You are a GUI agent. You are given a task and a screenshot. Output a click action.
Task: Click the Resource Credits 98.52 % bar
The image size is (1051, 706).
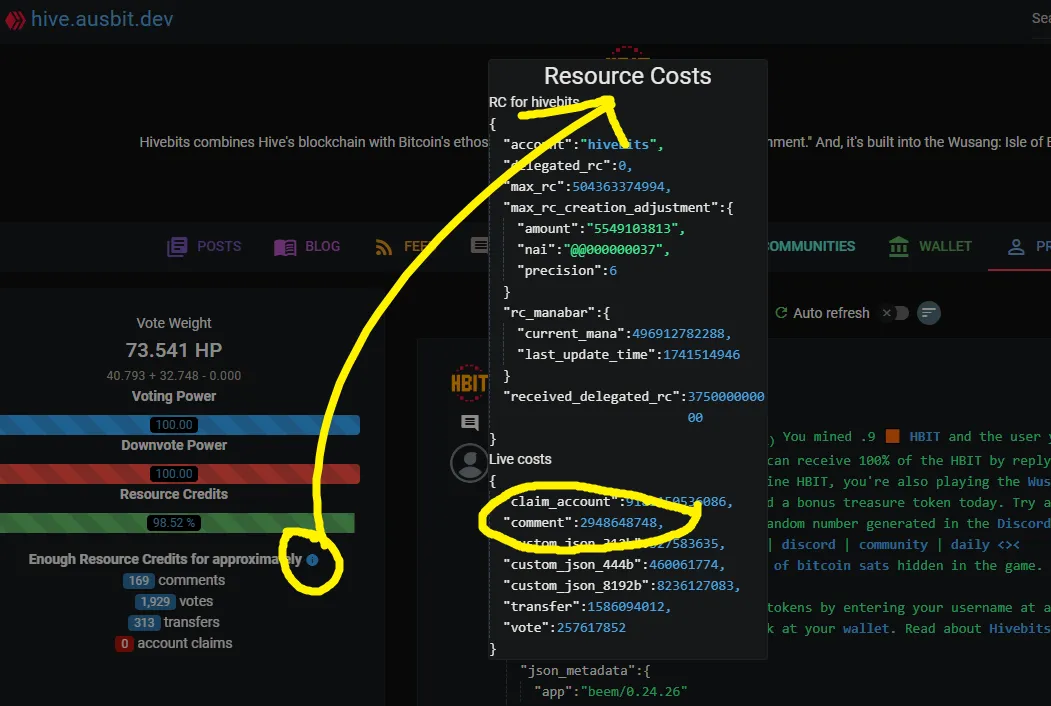point(177,523)
